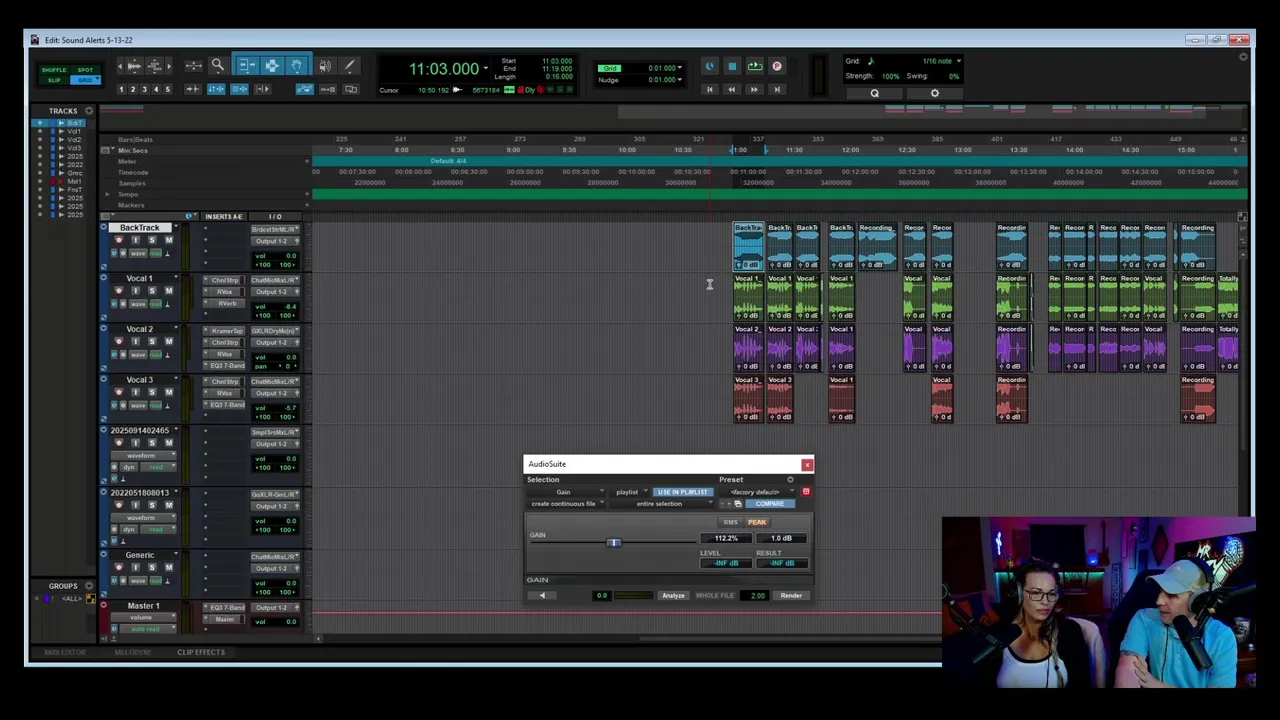Click the transport Stop button
The height and width of the screenshot is (720, 1280).
pyautogui.click(x=732, y=67)
